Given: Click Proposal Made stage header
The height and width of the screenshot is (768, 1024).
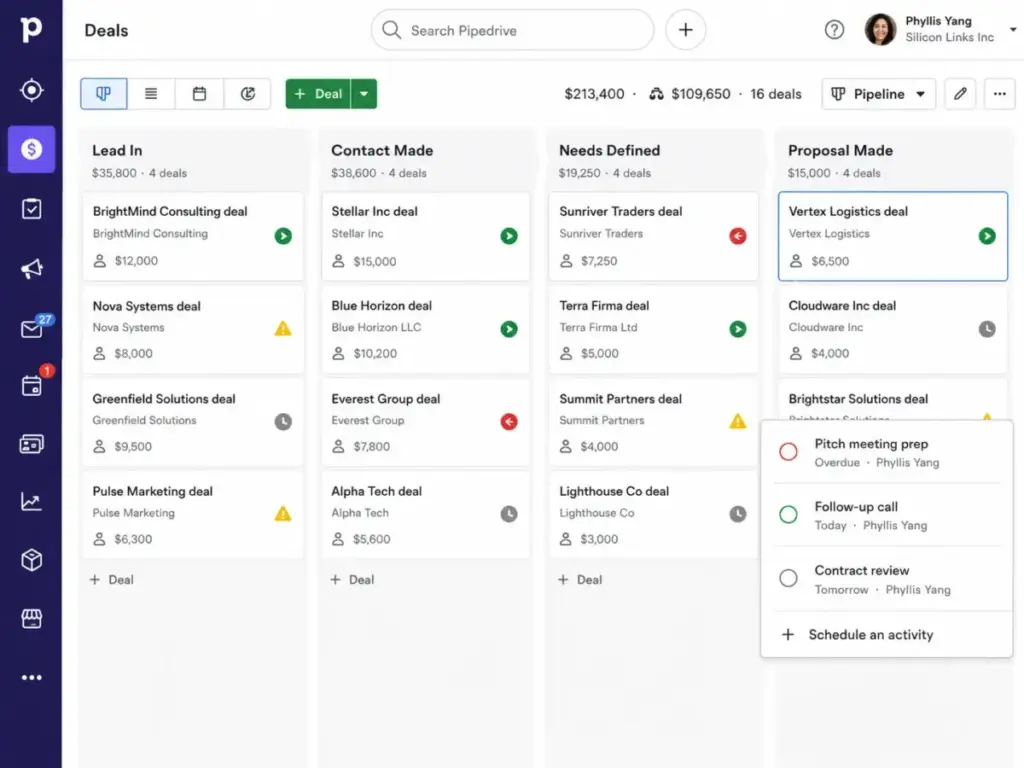Looking at the screenshot, I should tap(840, 151).
